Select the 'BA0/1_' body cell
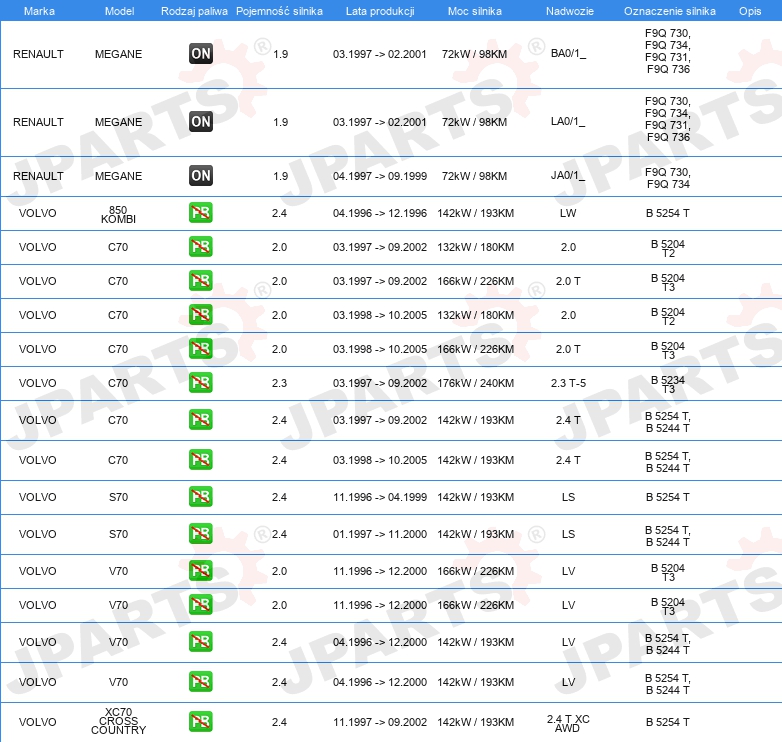The height and width of the screenshot is (742, 782). coord(569,53)
